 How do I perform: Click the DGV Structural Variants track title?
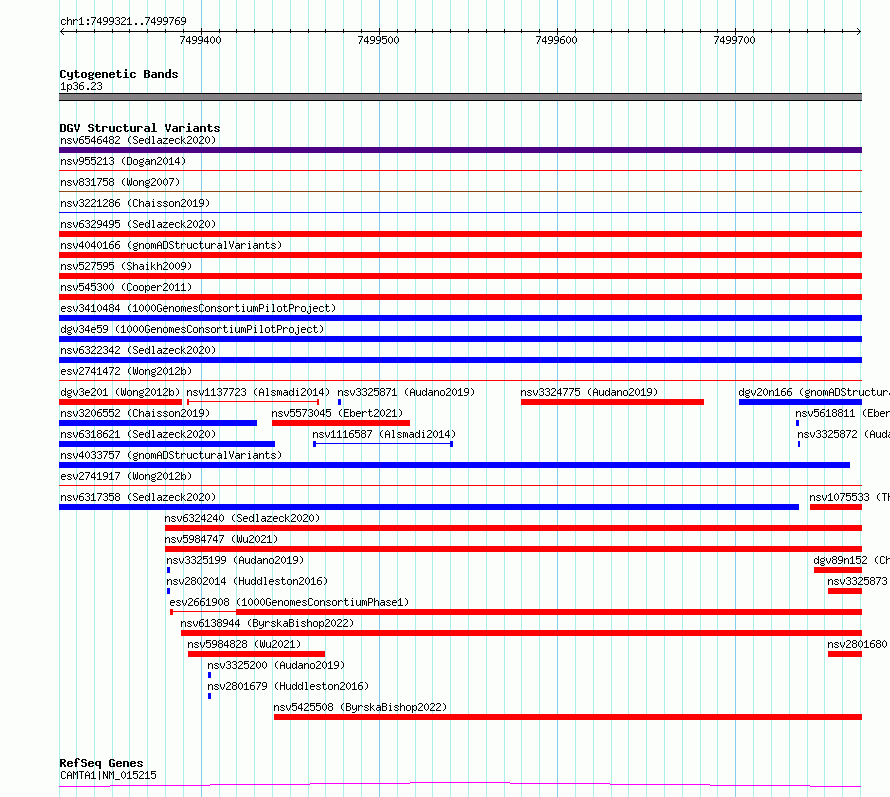(x=140, y=128)
